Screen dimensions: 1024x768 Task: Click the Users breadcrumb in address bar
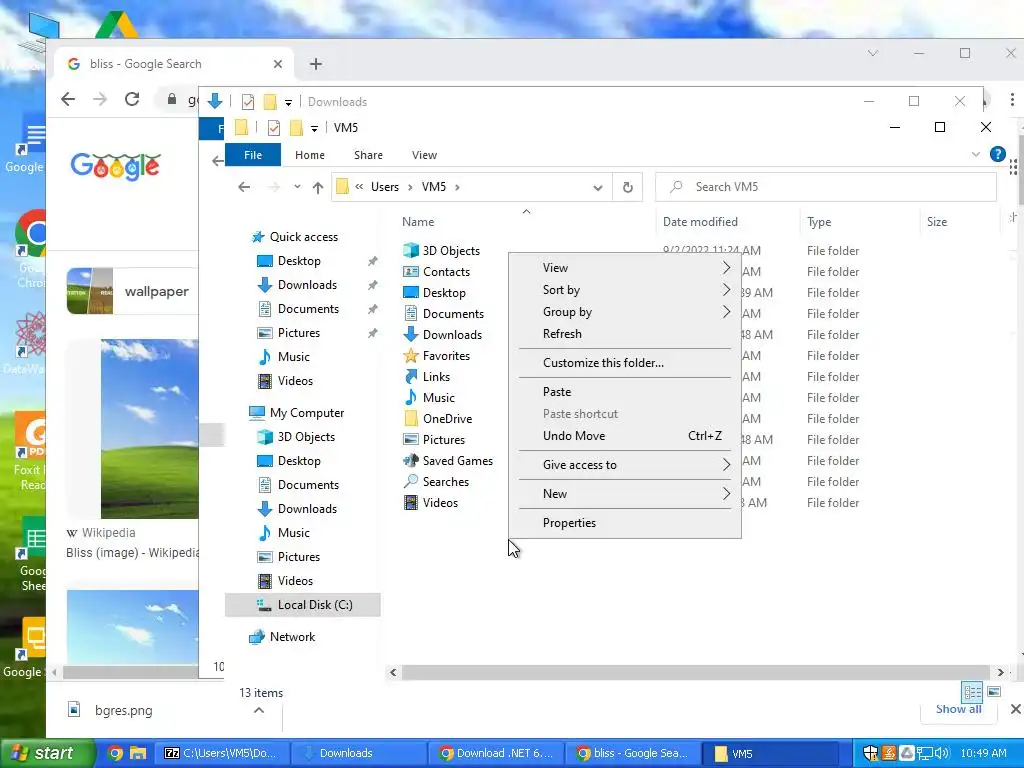tap(385, 187)
